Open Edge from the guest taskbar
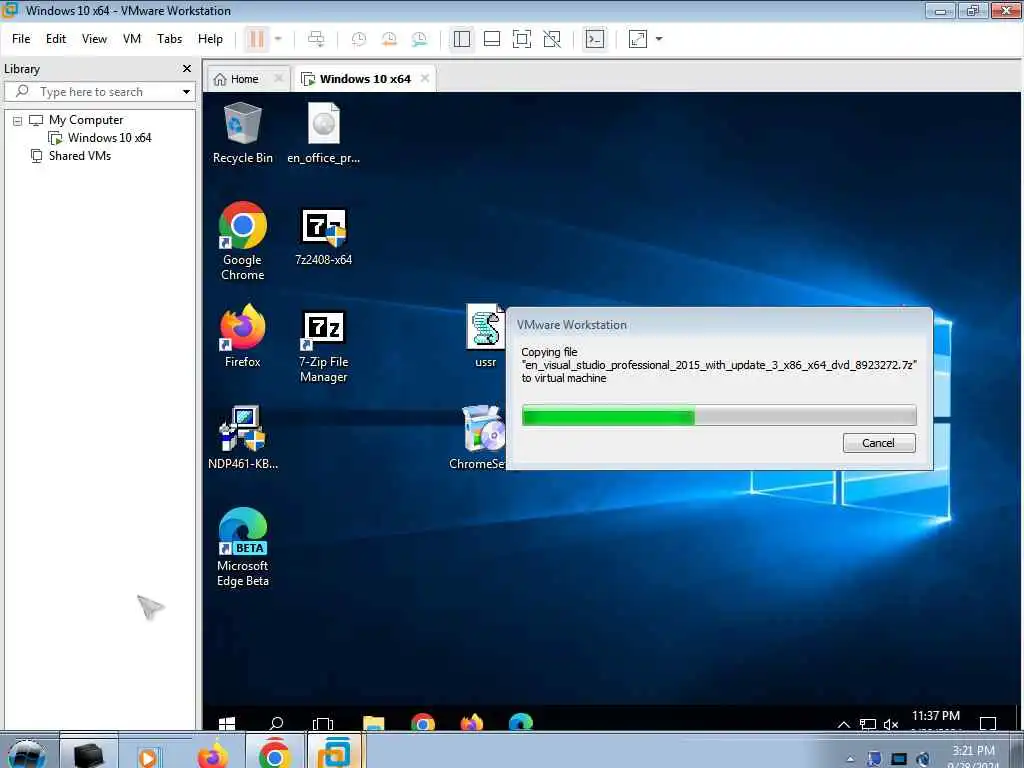This screenshot has height=768, width=1024. click(x=520, y=723)
